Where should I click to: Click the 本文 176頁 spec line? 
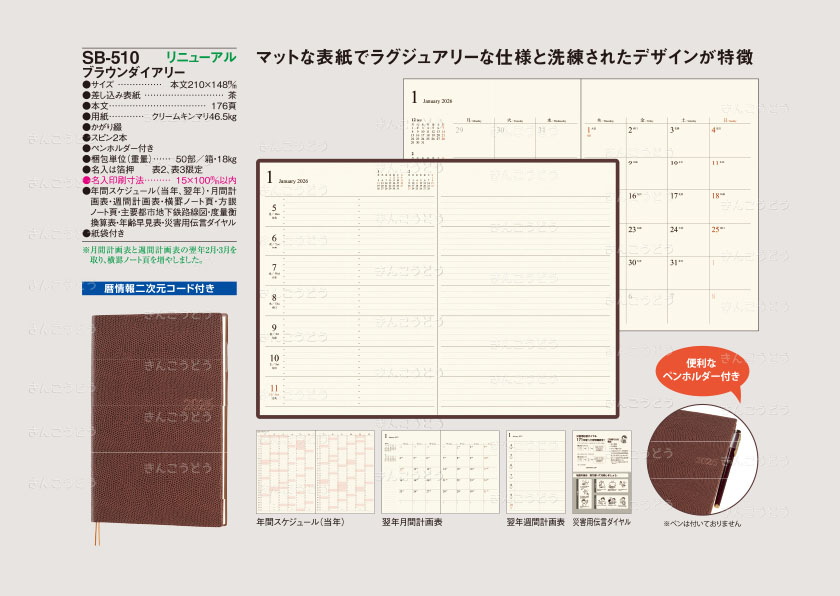(159, 106)
